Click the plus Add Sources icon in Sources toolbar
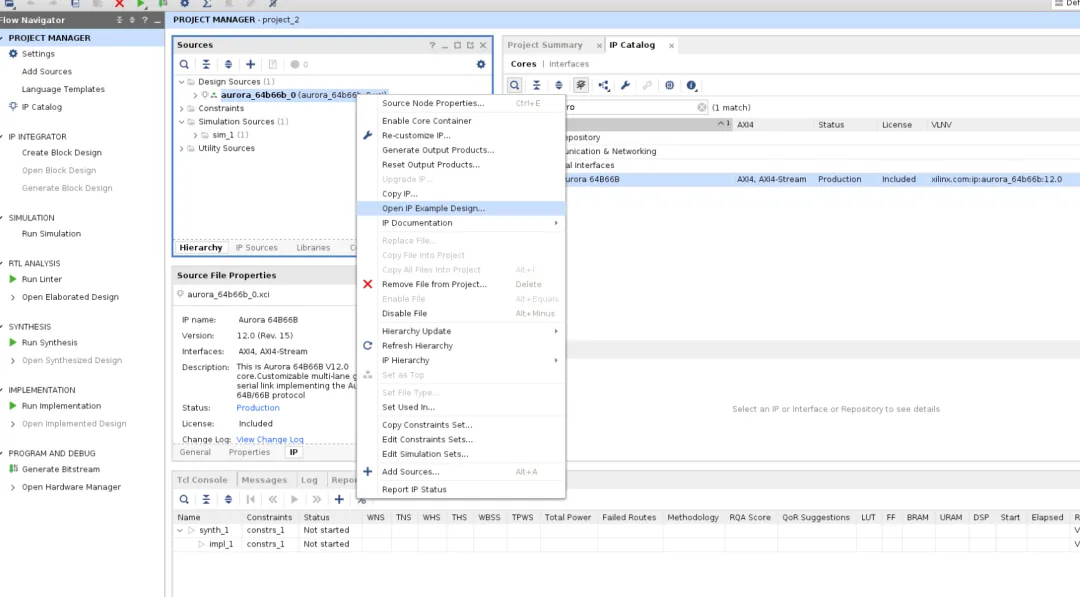 [x=250, y=64]
